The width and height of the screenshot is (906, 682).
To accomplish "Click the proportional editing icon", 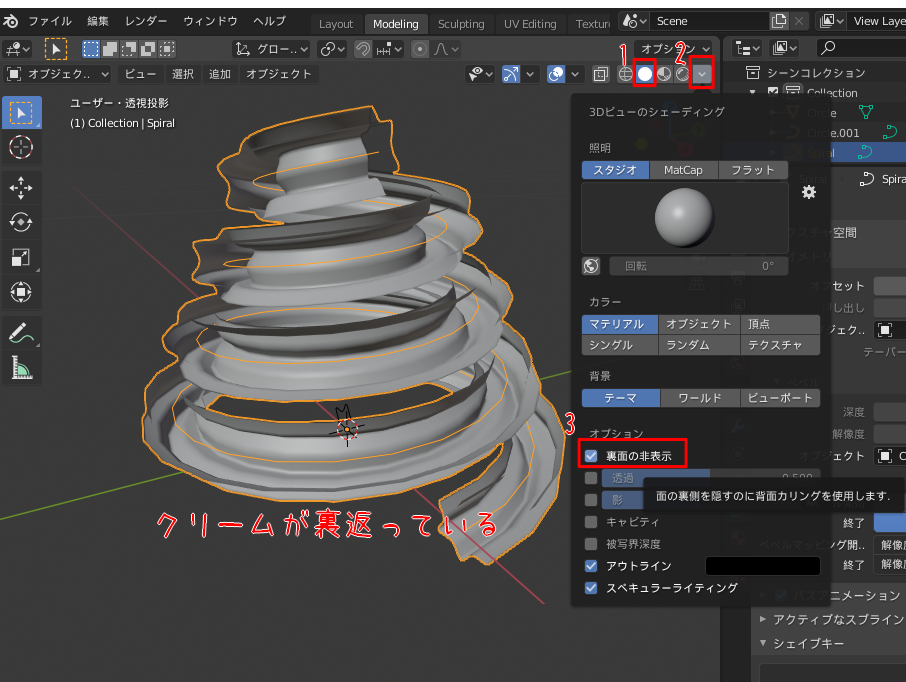I will point(420,49).
